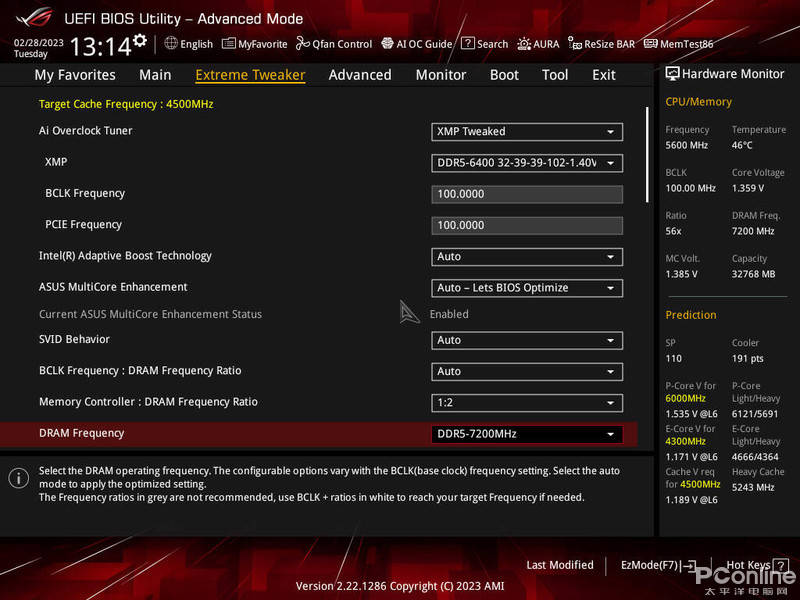Screen dimensions: 800x600
Task: Click Last Modified at the bottom
Action: click(x=559, y=565)
